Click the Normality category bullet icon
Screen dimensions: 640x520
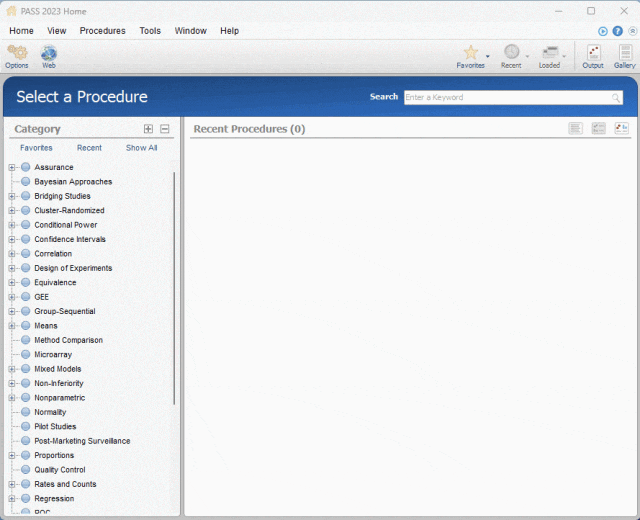(25, 412)
